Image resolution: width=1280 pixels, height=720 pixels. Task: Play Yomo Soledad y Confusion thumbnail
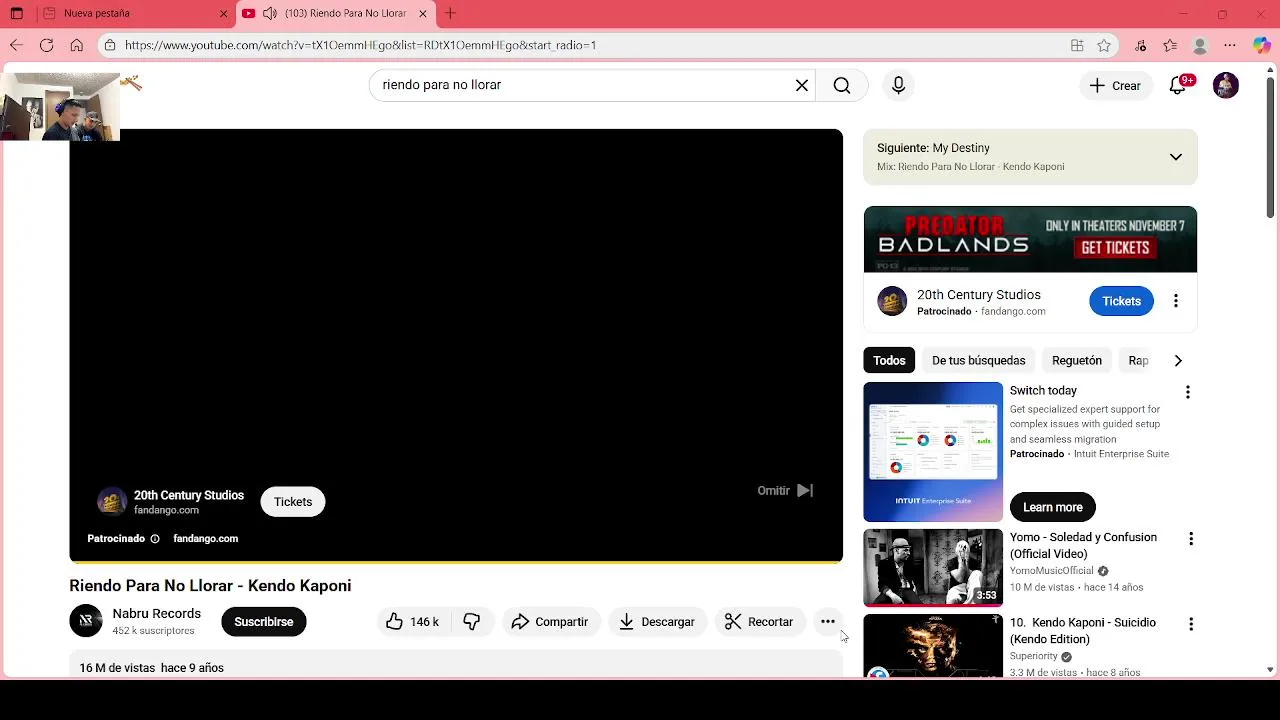tap(933, 567)
